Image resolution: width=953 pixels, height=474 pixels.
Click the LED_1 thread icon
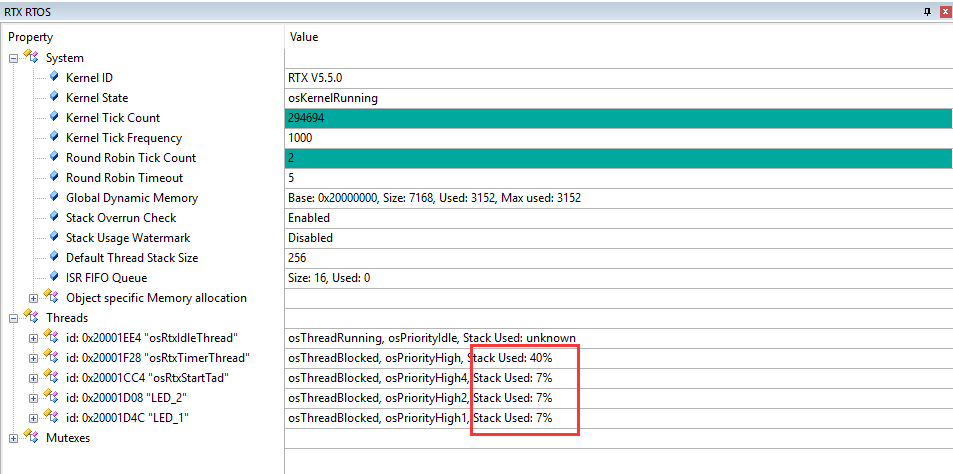(x=51, y=416)
